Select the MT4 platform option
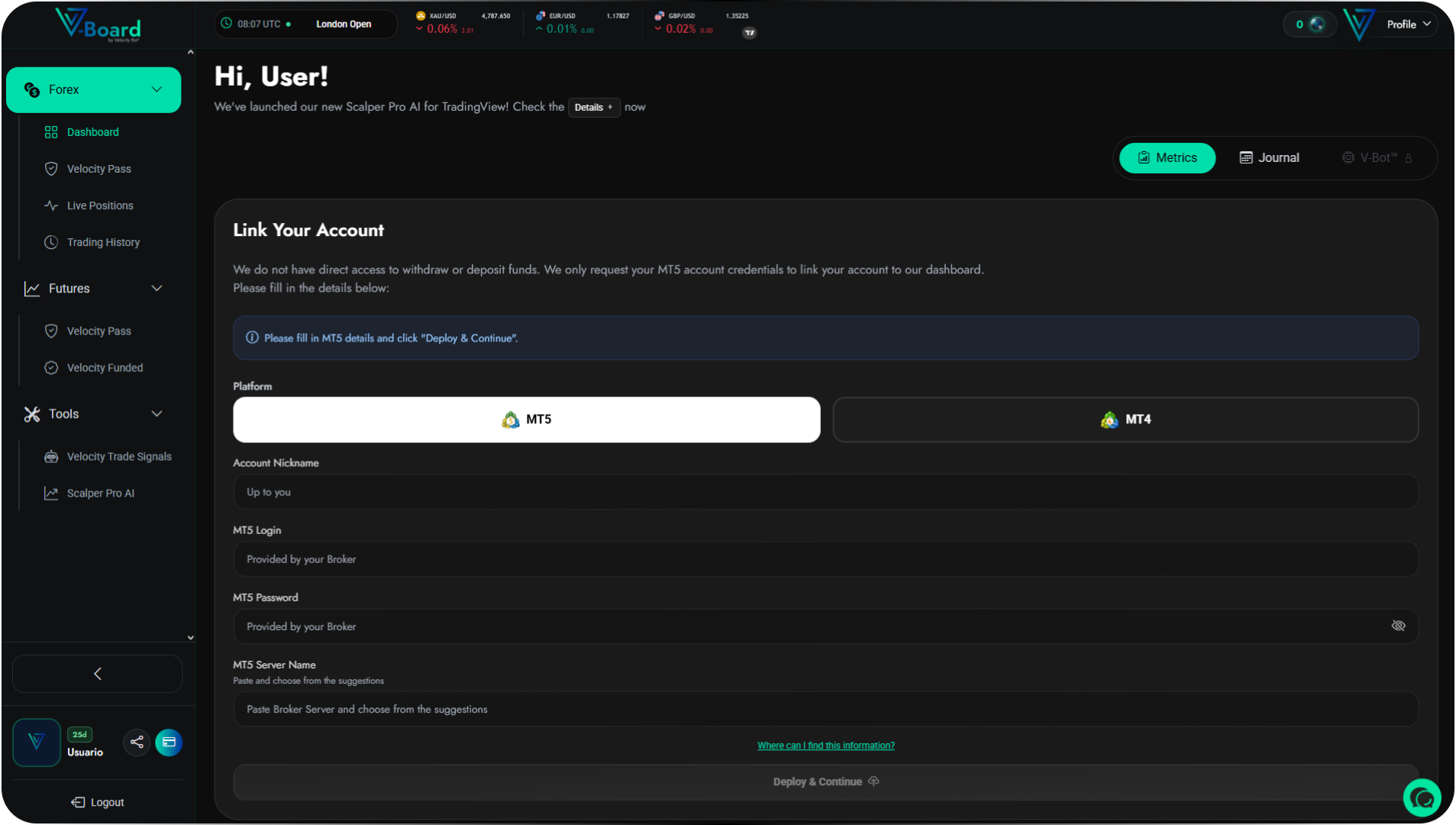This screenshot has width=1456, height=825. pyautogui.click(x=1125, y=419)
